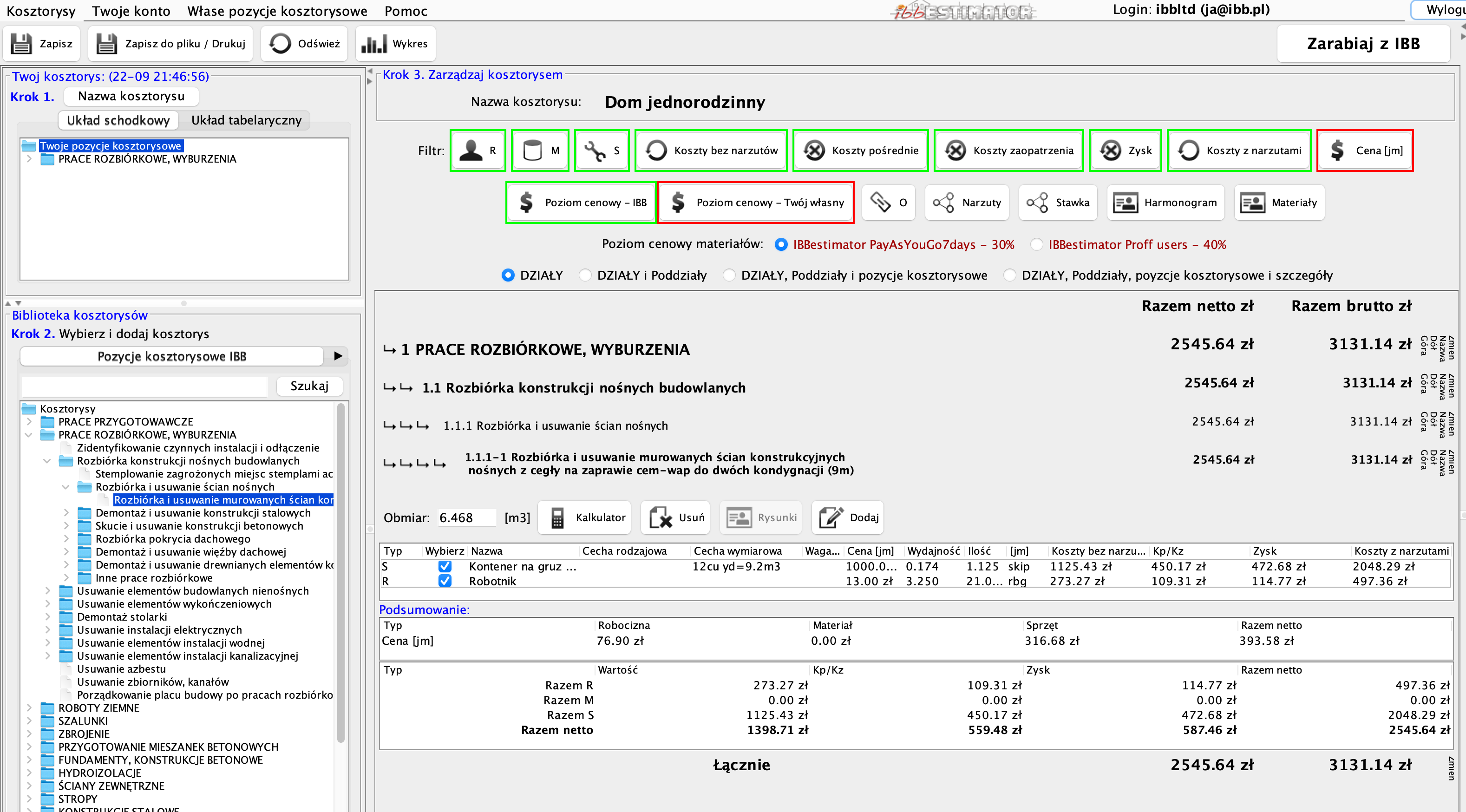Image resolution: width=1466 pixels, height=812 pixels.
Task: Click the Usuń delete icon
Action: 661,518
